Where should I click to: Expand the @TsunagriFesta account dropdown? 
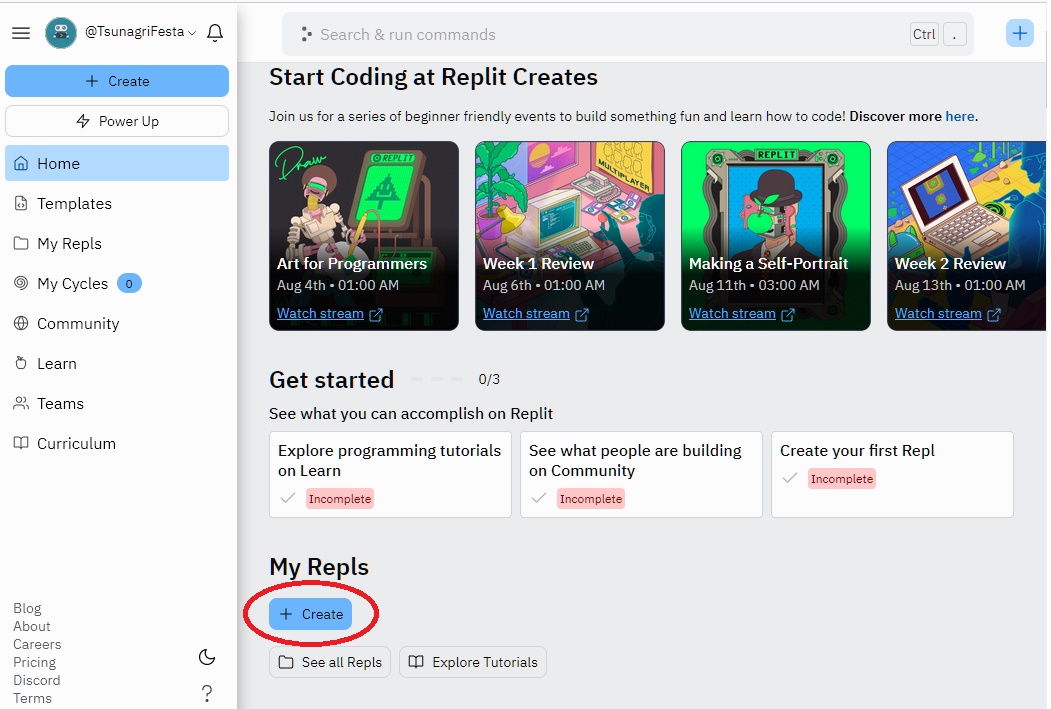click(140, 32)
